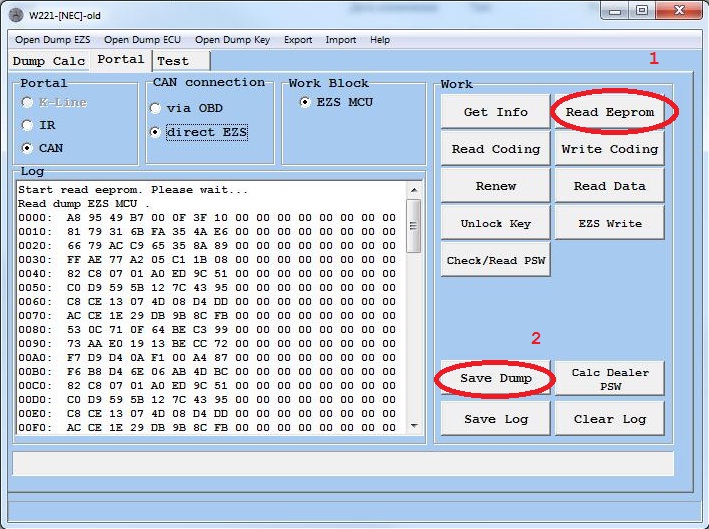
Task: Click the log row starting 00F0:
Action: point(207,428)
